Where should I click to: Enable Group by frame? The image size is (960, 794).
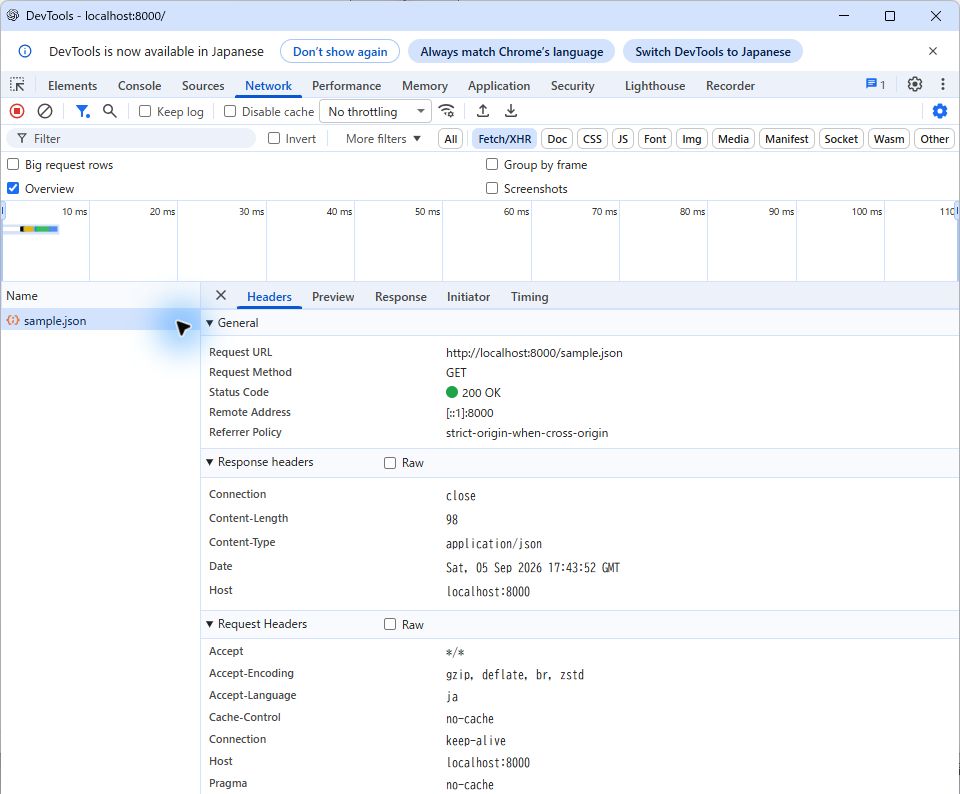coord(492,164)
